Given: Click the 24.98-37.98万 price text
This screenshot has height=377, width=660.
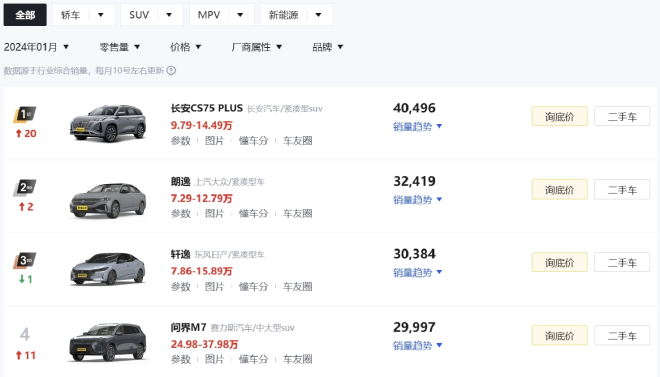Looking at the screenshot, I should 205,344.
